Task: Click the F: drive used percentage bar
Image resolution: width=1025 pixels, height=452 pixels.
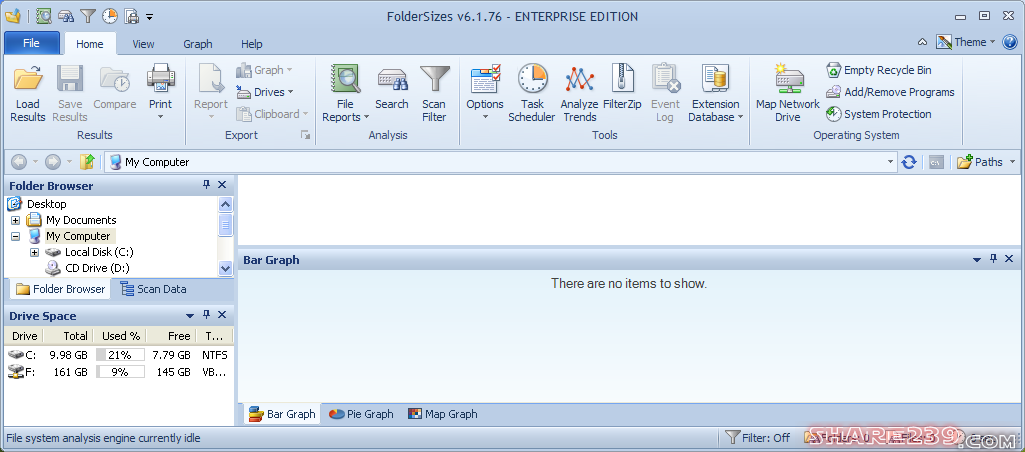Action: pyautogui.click(x=121, y=372)
